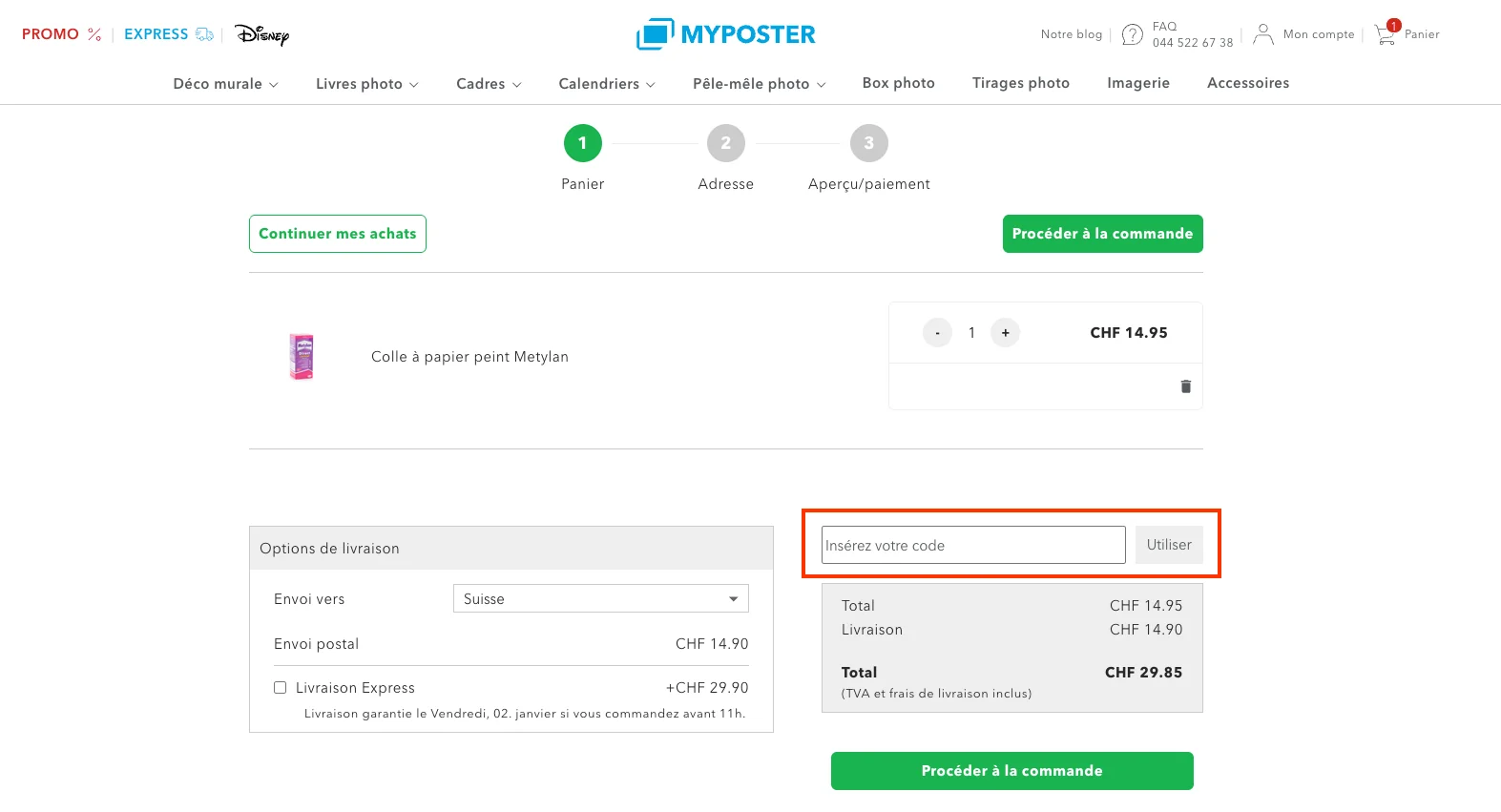Delete Colle à papier peint item with trash icon

1186,386
